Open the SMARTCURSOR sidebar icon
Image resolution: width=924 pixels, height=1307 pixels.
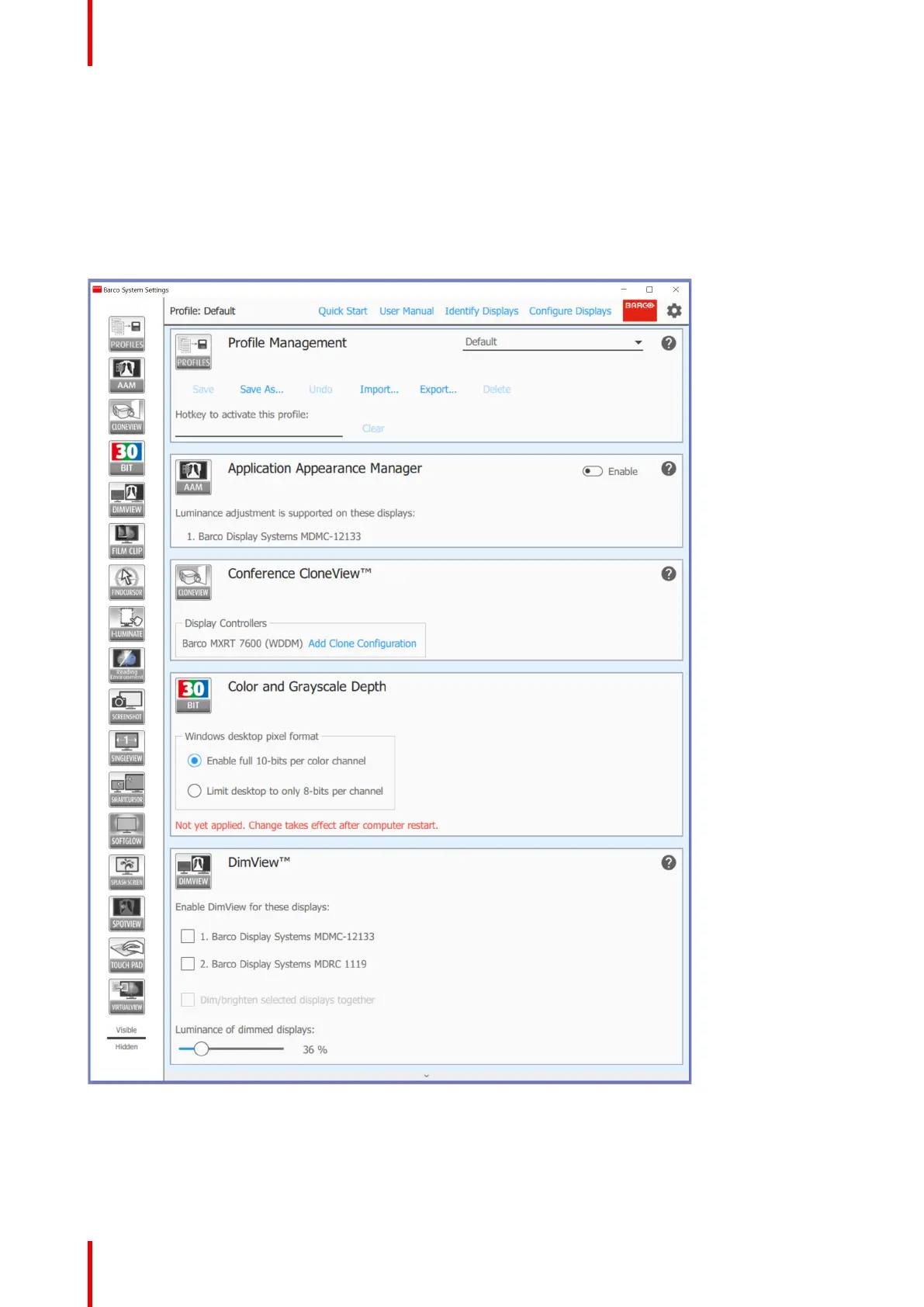[x=126, y=789]
